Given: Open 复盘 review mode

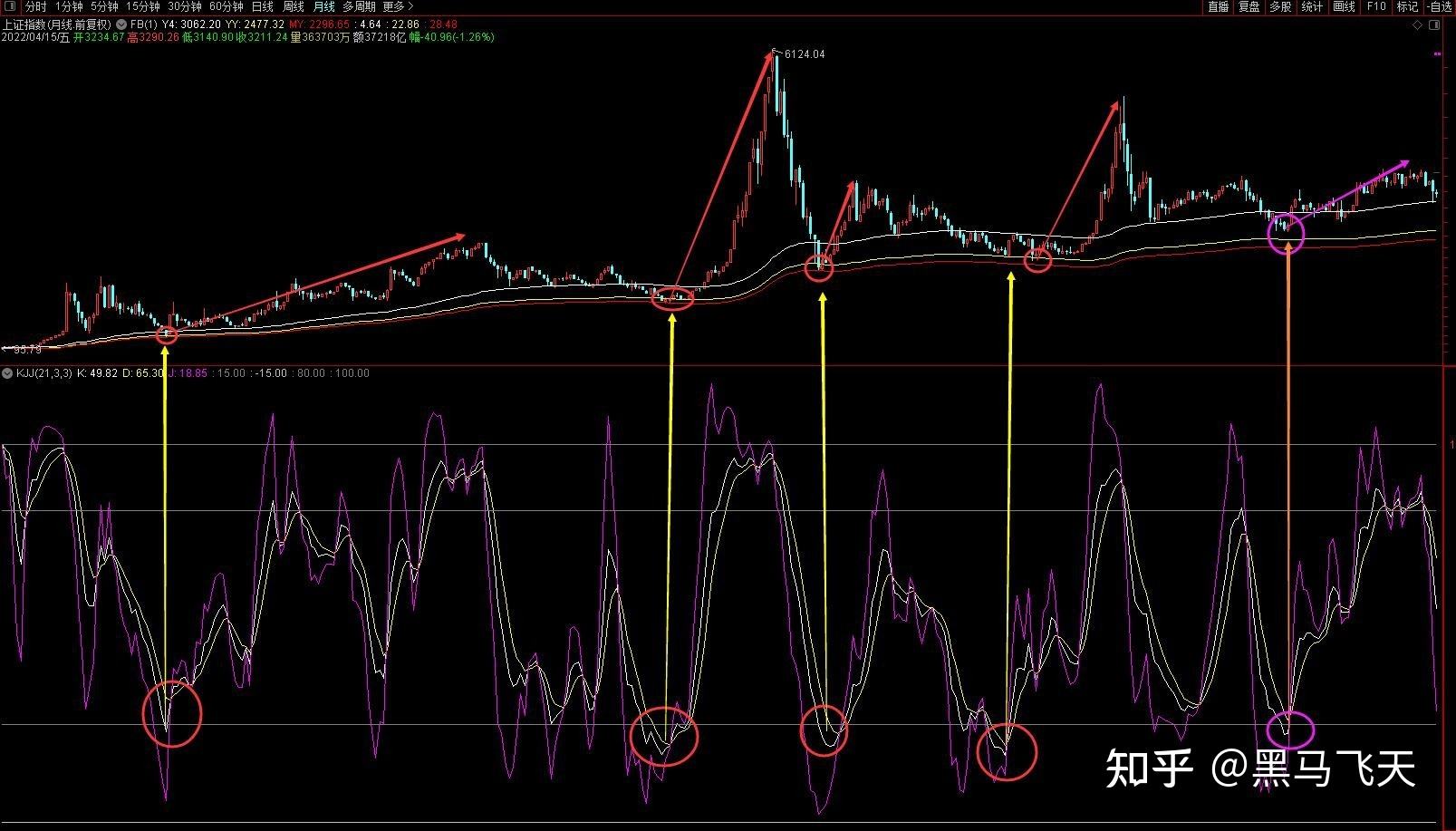Looking at the screenshot, I should coord(1249,6).
